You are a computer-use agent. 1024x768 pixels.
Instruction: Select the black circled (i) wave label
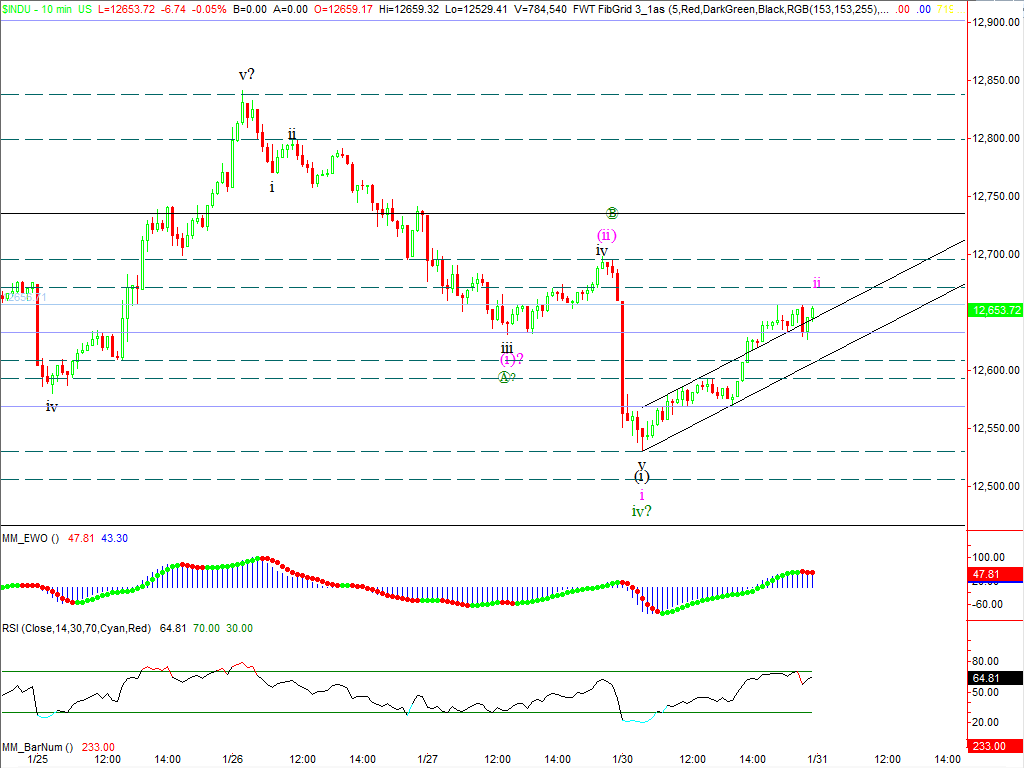point(642,477)
